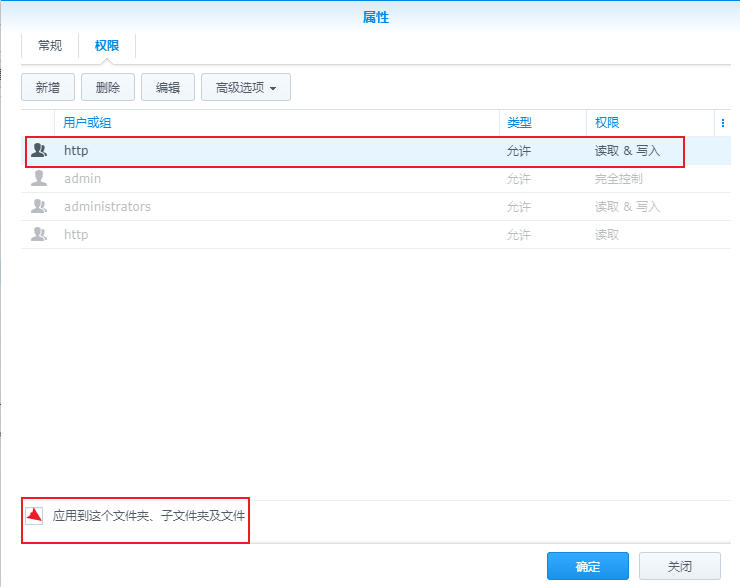Click the 应用到这个文件夹、子文件夹及文件 label

click(149, 516)
